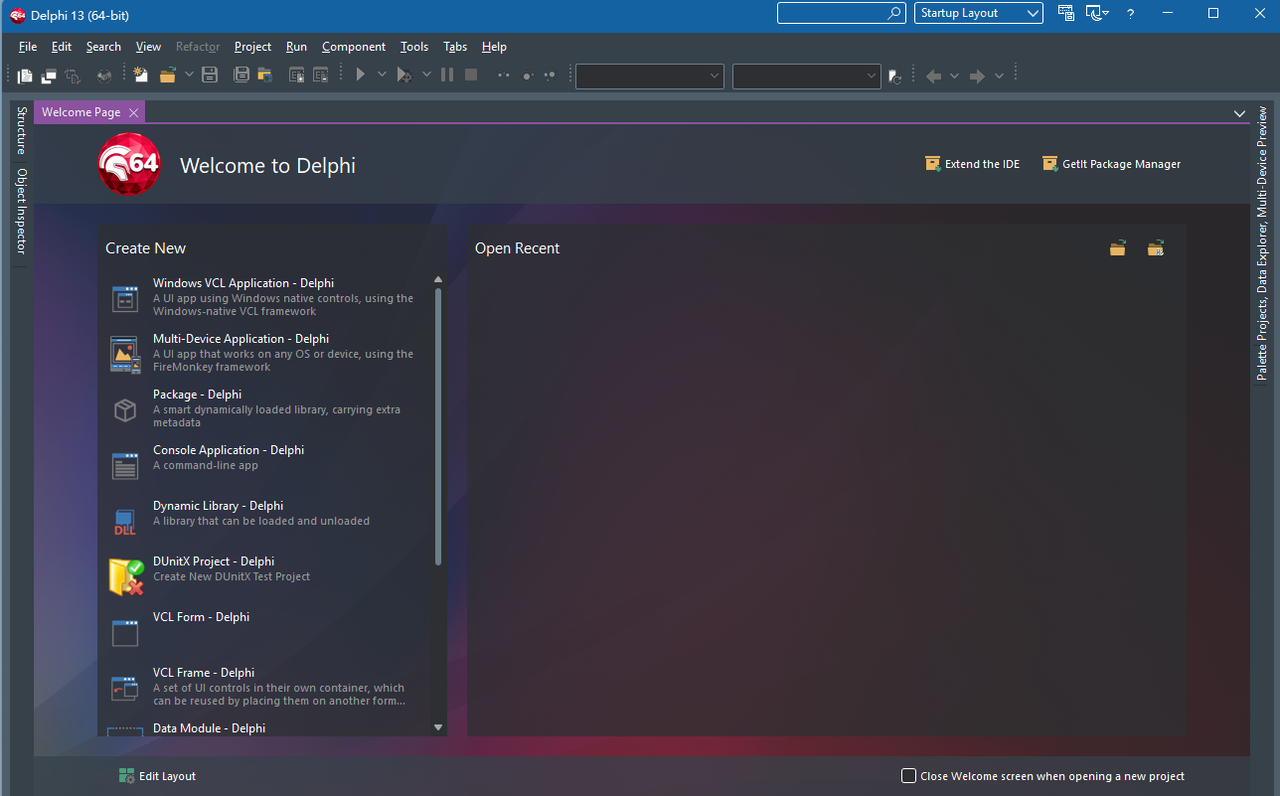Open the Search menu
Image resolution: width=1280 pixels, height=796 pixels.
pyautogui.click(x=103, y=47)
